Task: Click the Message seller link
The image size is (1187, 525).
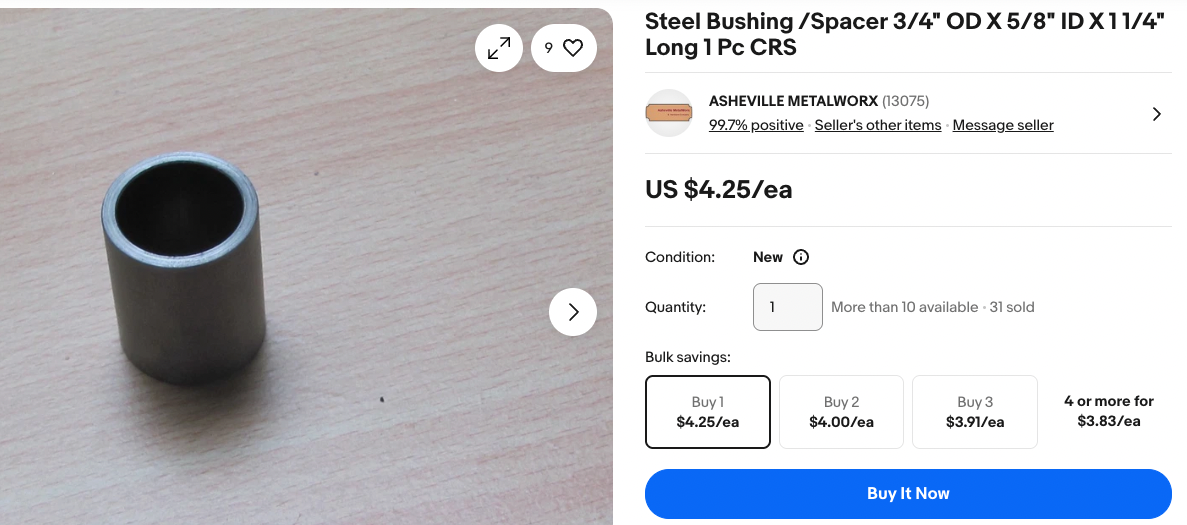Action: (x=1003, y=125)
